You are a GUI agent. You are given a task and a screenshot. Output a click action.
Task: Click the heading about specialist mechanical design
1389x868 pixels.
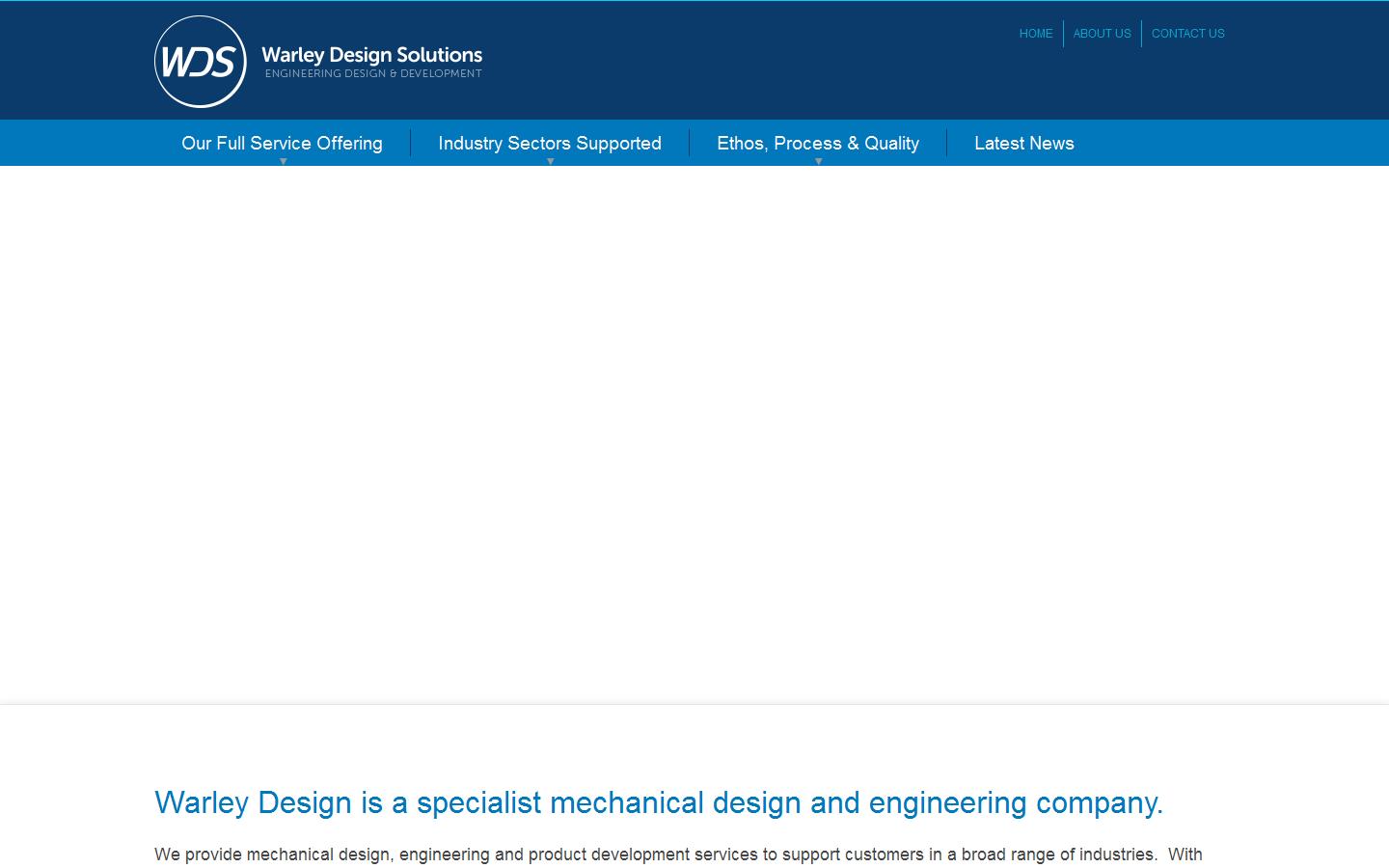coord(660,802)
